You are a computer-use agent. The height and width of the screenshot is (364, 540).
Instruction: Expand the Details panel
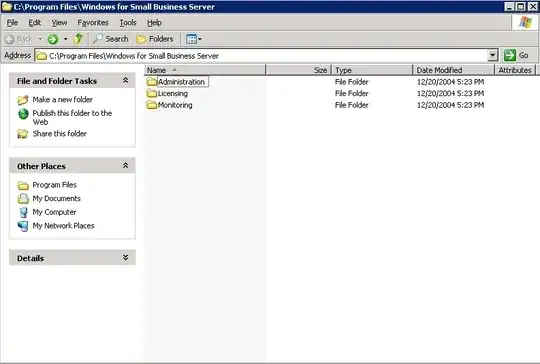coord(125,258)
